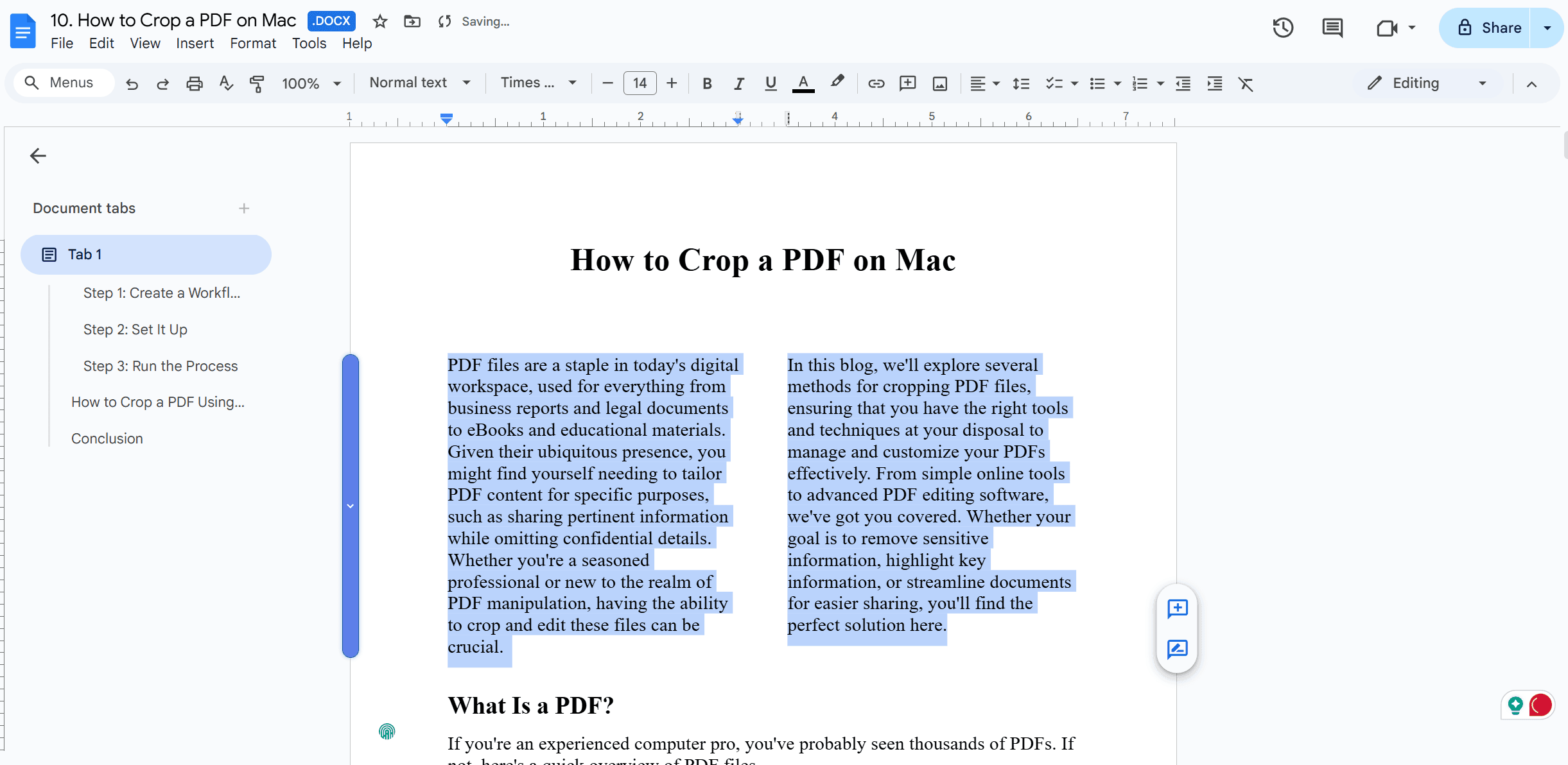Click the Italic formatting icon
The width and height of the screenshot is (1568, 765).
738,83
